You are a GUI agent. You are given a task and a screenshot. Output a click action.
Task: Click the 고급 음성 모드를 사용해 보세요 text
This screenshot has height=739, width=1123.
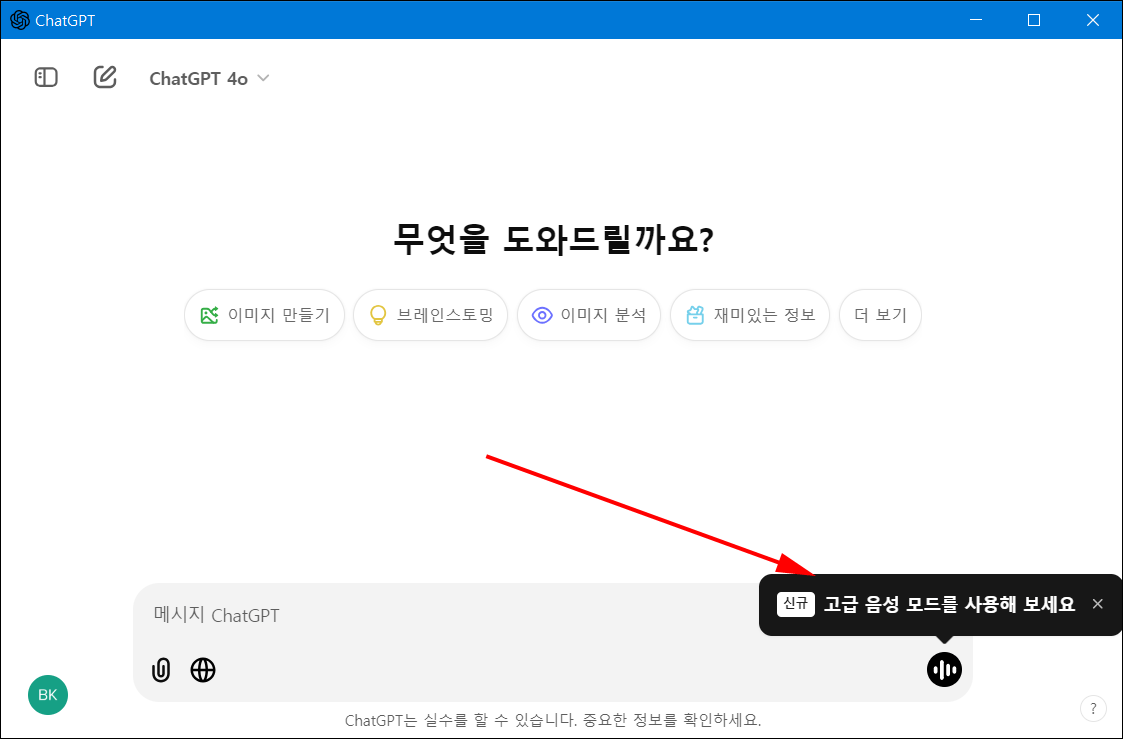[949, 604]
